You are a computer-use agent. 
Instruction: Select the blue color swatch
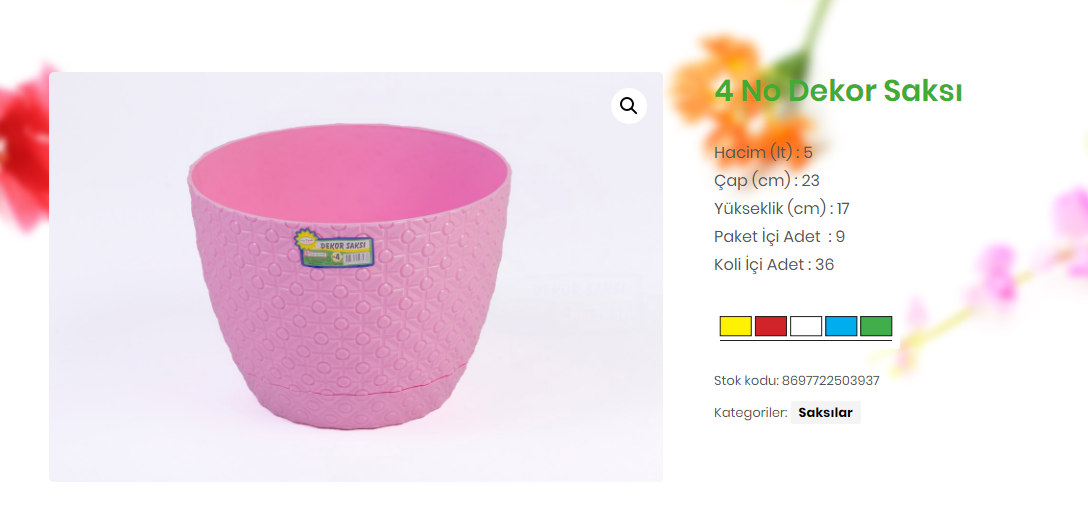[841, 326]
